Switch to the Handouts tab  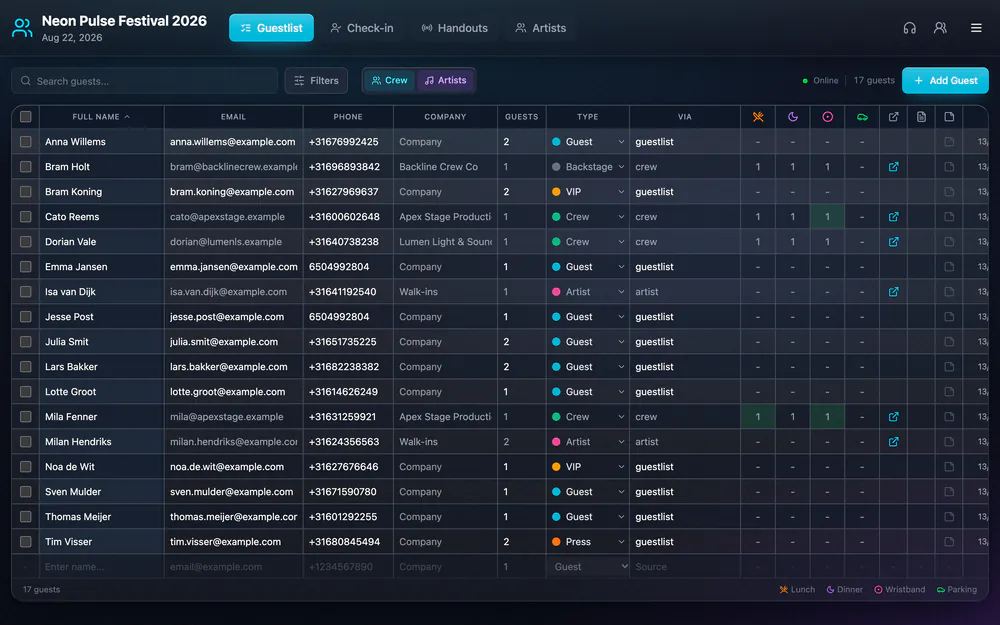(x=455, y=28)
